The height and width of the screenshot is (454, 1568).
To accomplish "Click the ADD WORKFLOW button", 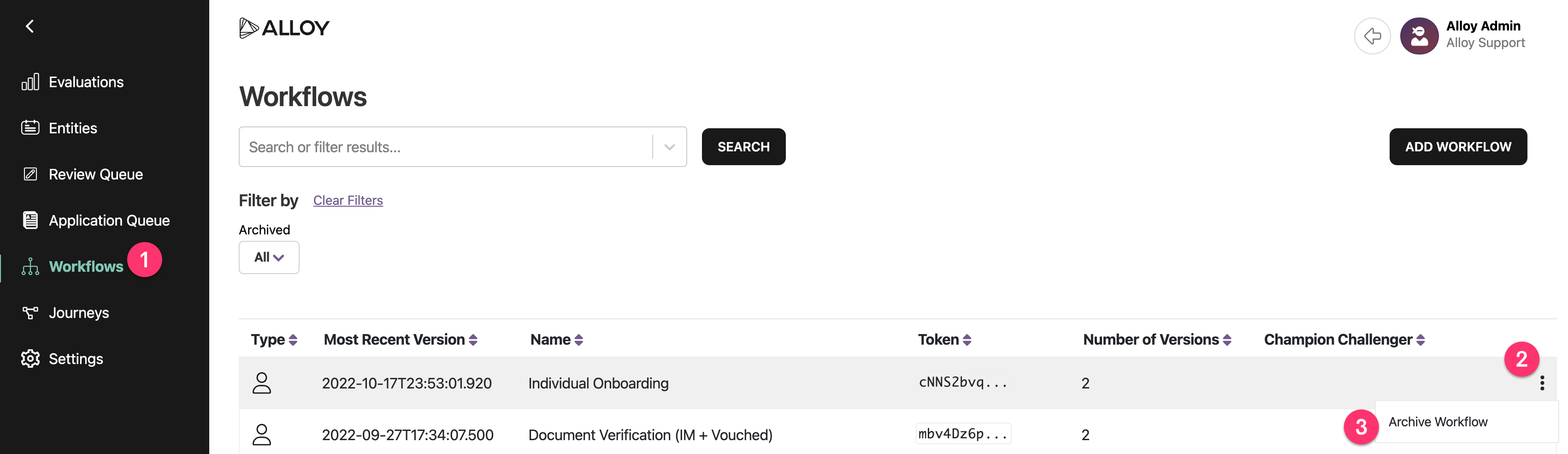I will point(1457,147).
